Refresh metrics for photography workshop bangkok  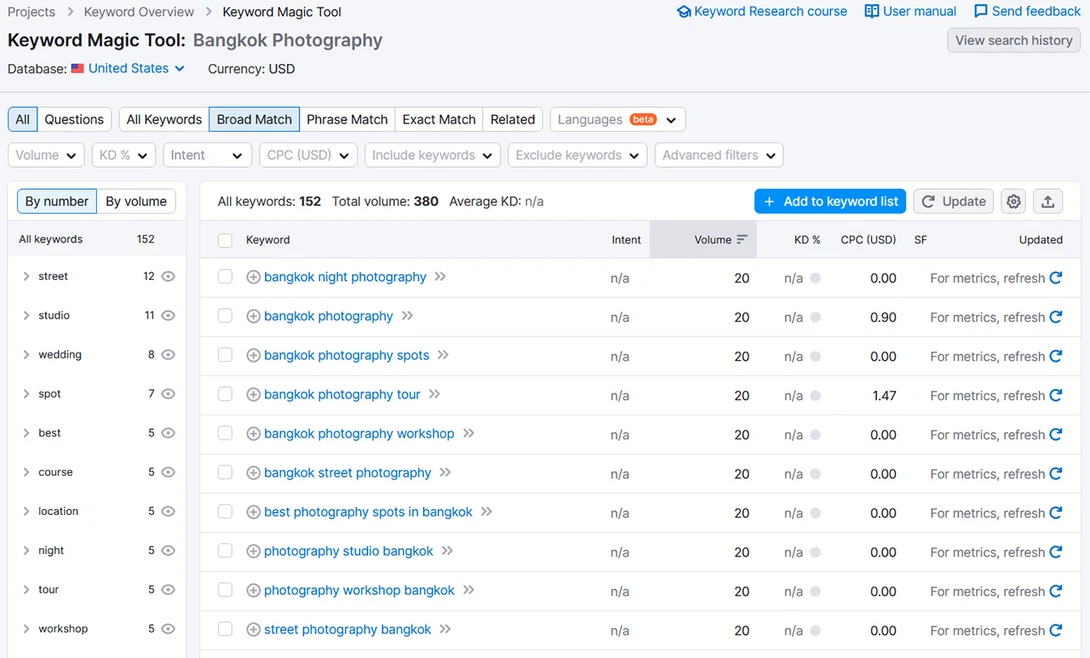click(1056, 591)
